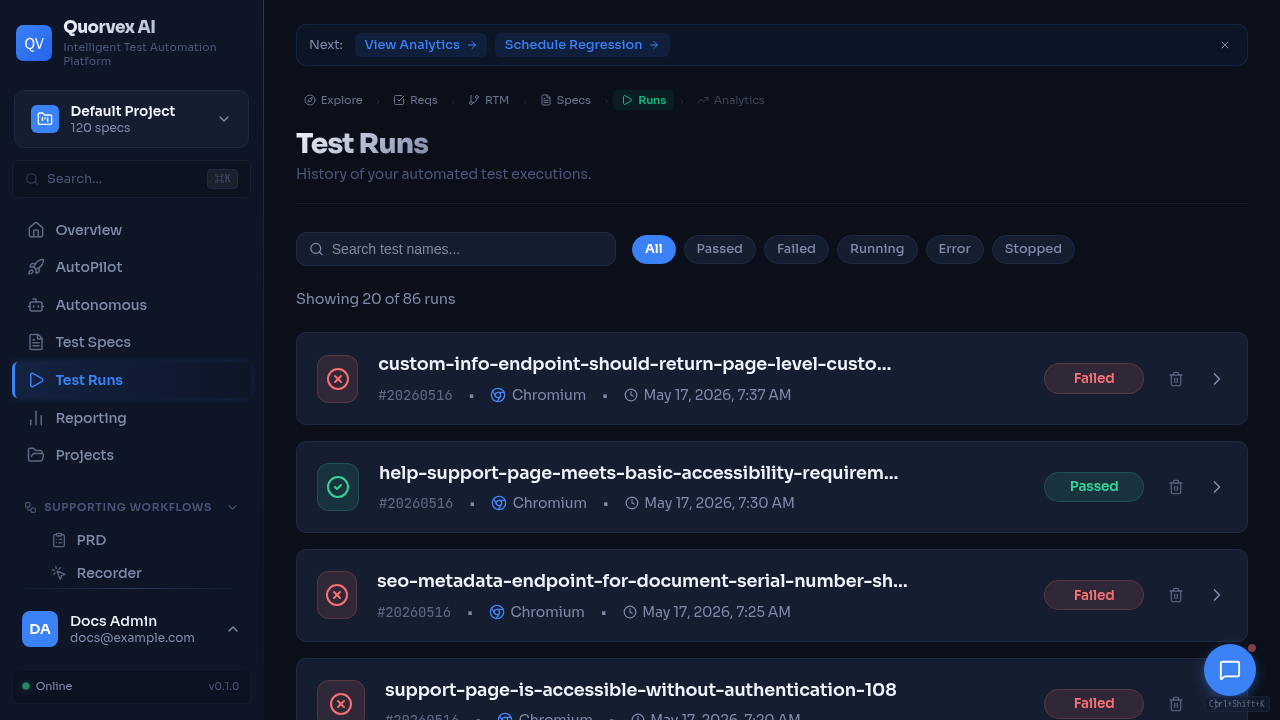Click the DA user avatar
The width and height of the screenshot is (1280, 720).
(x=40, y=629)
